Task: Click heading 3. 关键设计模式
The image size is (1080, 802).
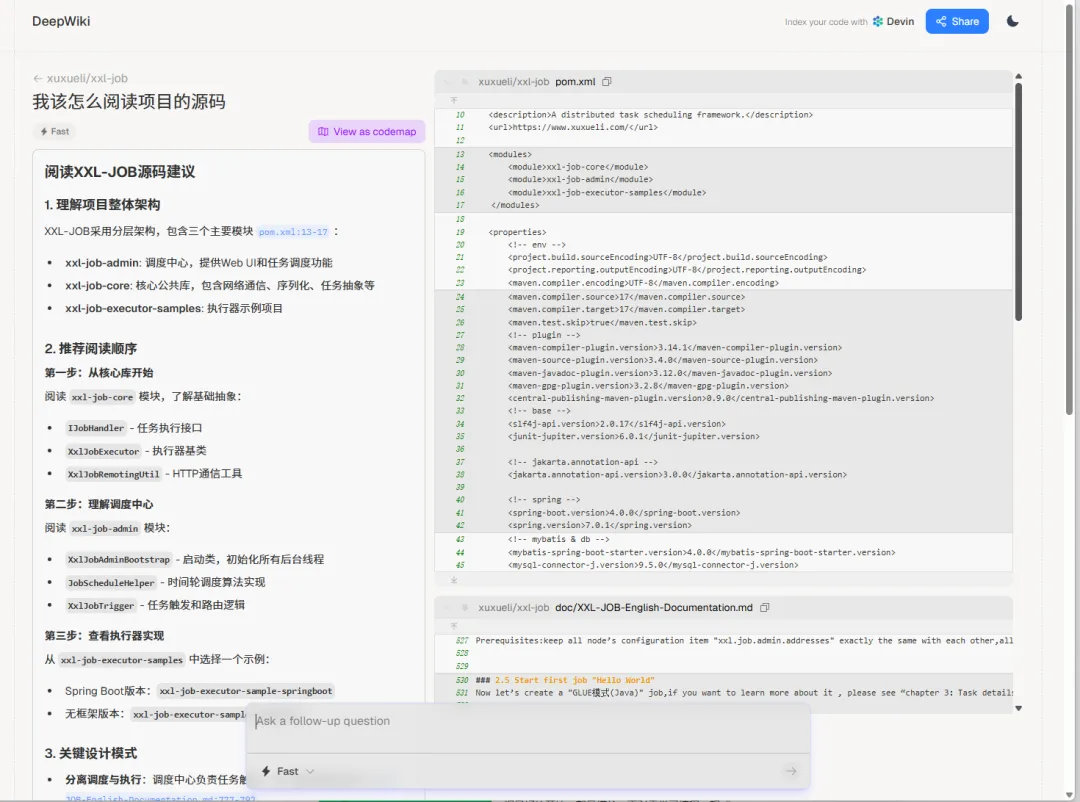Action: click(91, 753)
